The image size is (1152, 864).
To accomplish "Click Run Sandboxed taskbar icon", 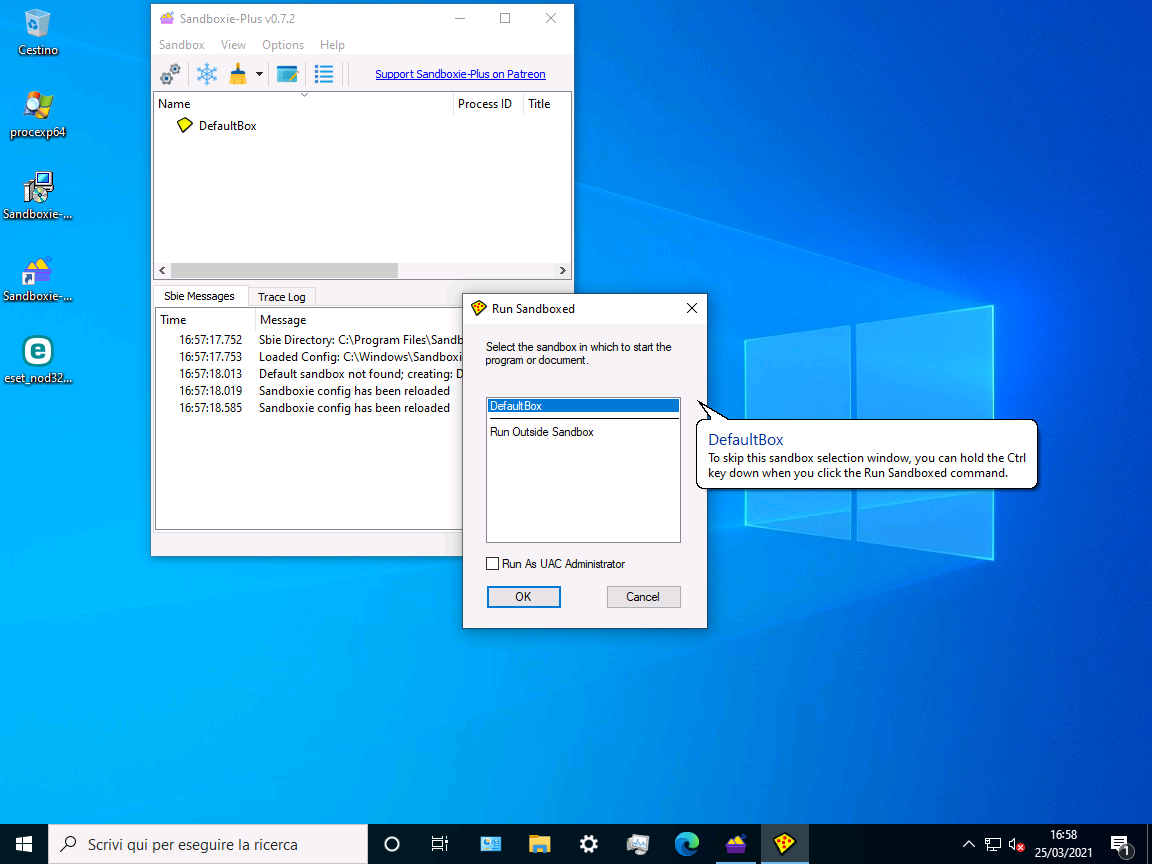I will click(x=785, y=844).
